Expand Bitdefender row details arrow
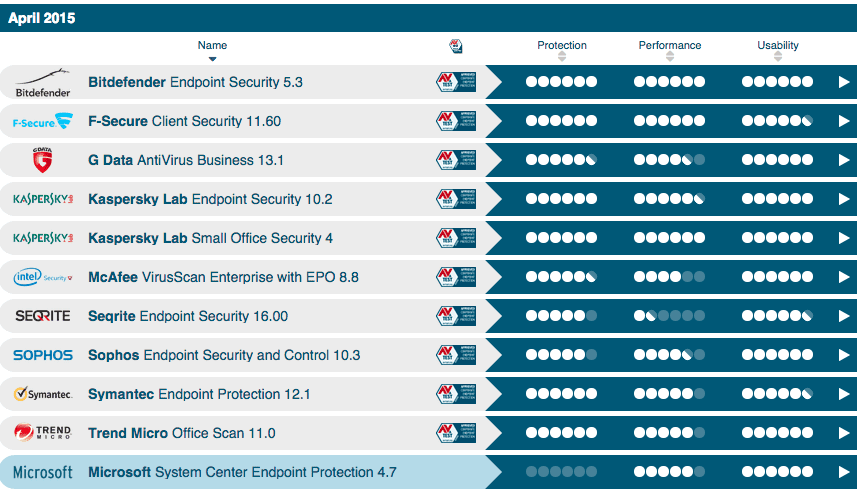Viewport: 865px width, 494px height. [x=843, y=82]
